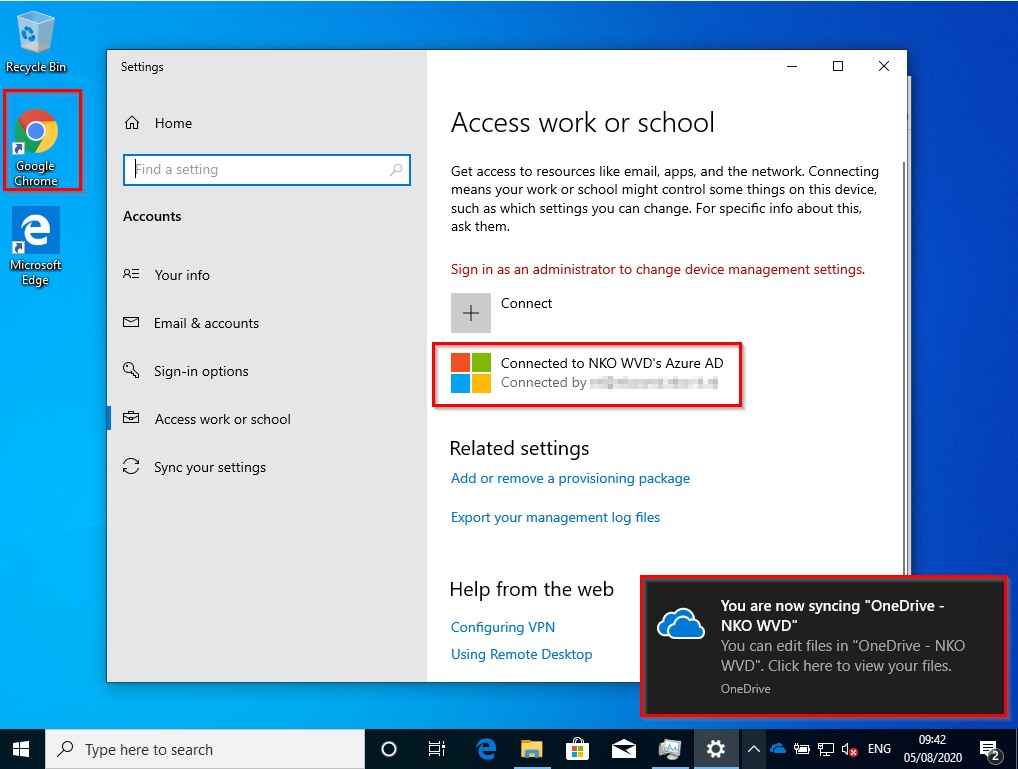This screenshot has height=769, width=1018.
Task: Click the Access work or school briefcase icon
Action: (131, 418)
